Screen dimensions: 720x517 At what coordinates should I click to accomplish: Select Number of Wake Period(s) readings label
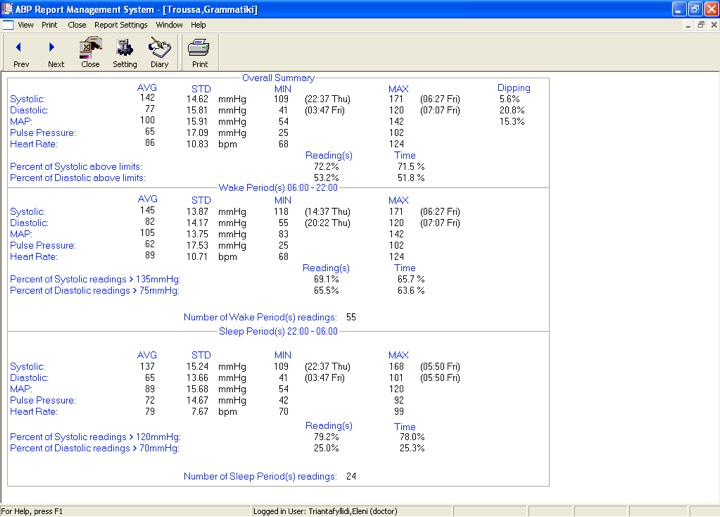click(260, 317)
